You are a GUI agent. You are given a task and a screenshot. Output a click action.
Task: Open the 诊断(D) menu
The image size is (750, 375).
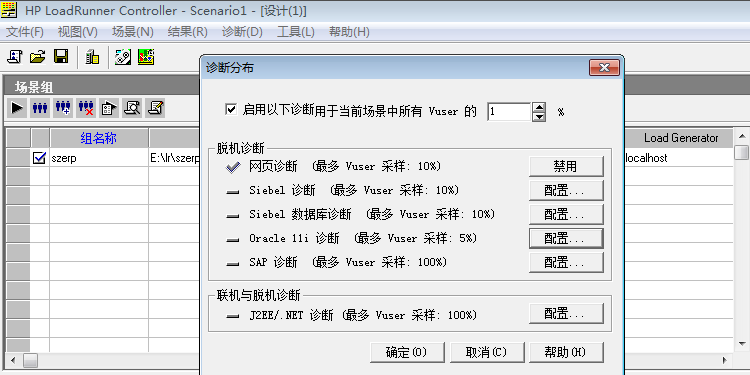(x=243, y=32)
